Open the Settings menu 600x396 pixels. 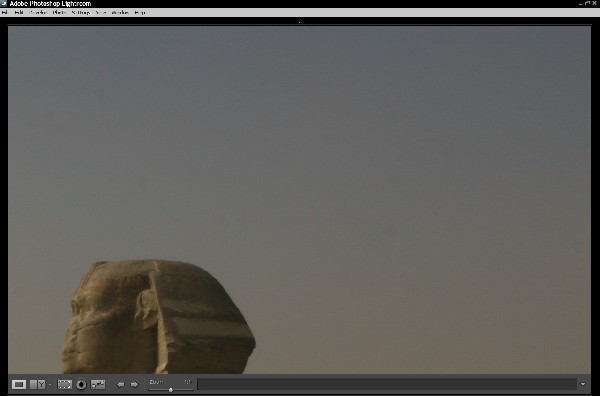(81, 13)
